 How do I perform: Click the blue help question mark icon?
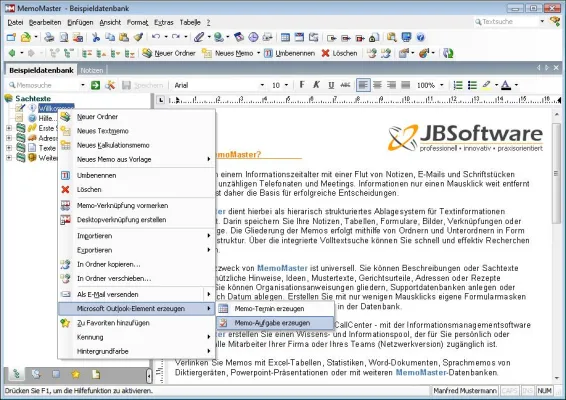click(420, 37)
